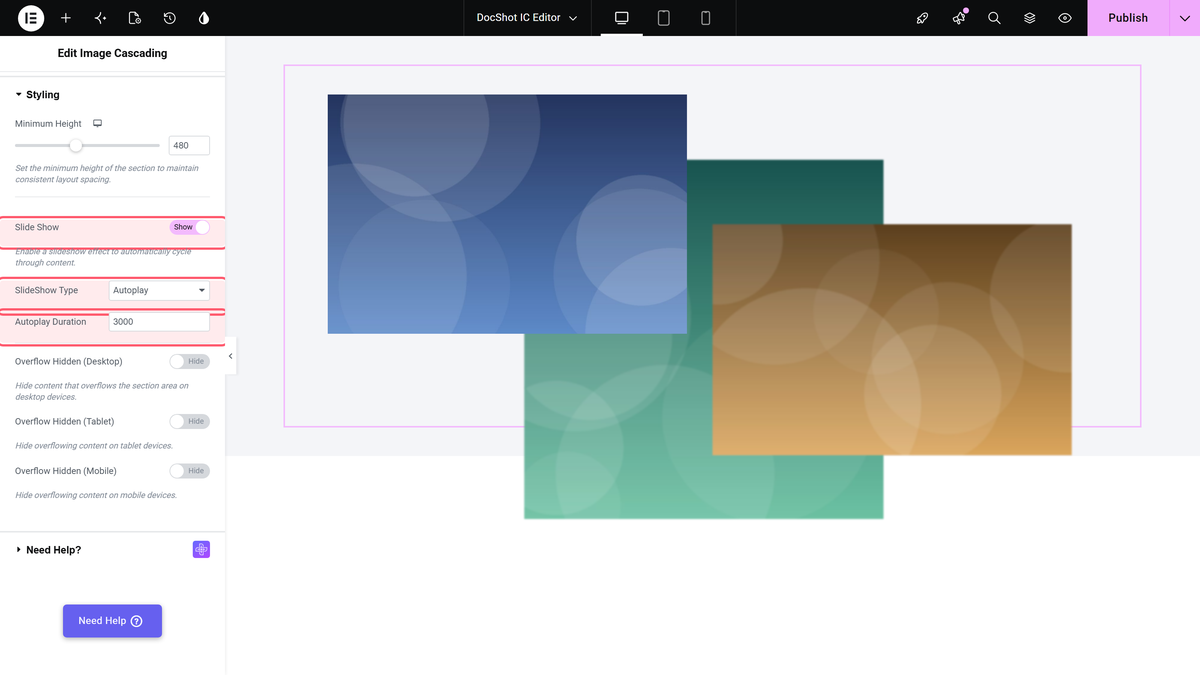1200x675 pixels.
Task: Click the floating Need Help button
Action: click(x=112, y=621)
